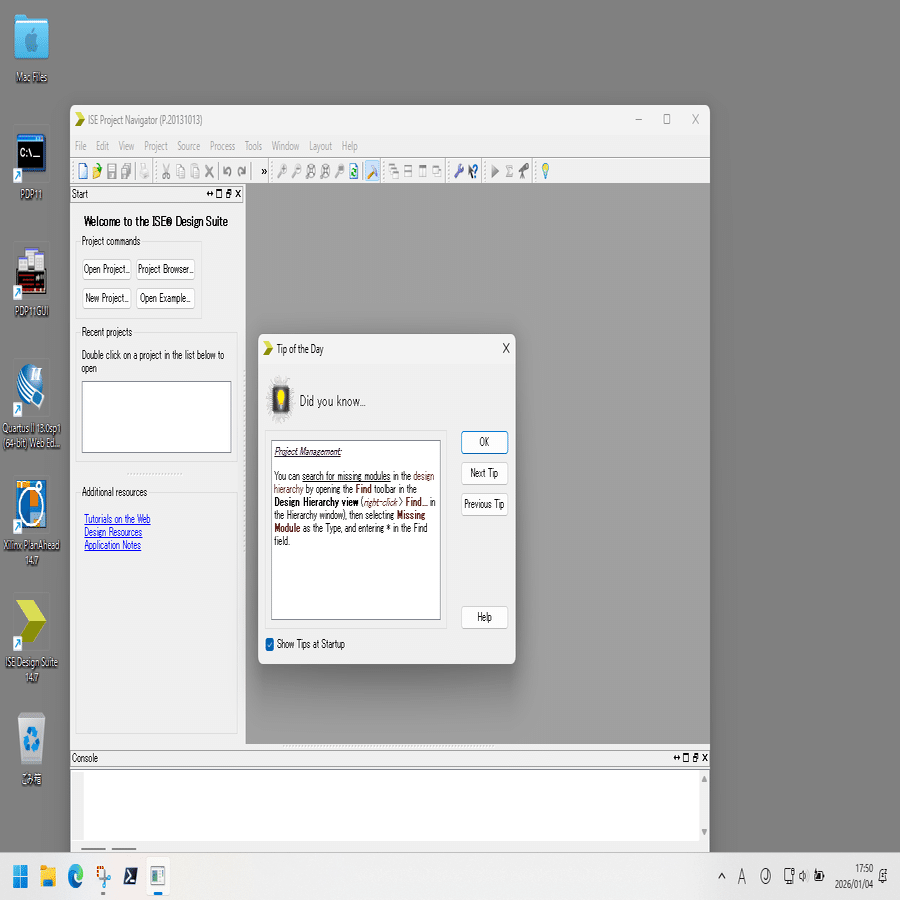
Task: Click the Delete X toolbar icon
Action: 210,171
